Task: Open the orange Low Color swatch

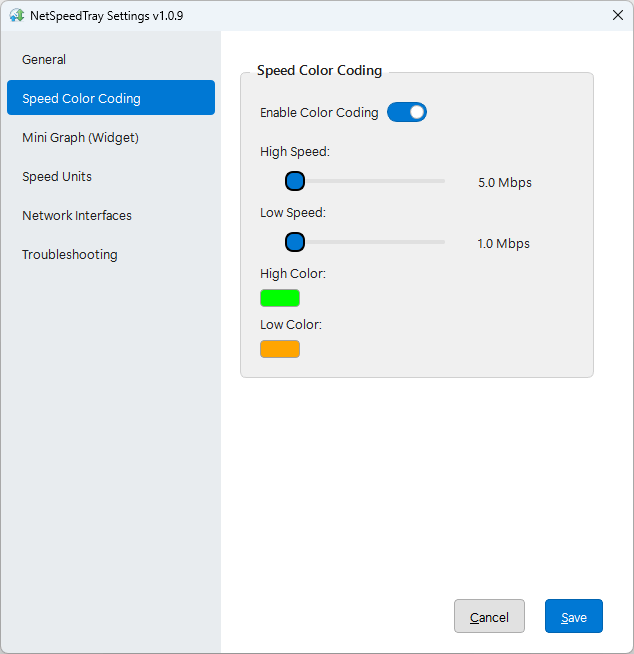Action: [280, 349]
